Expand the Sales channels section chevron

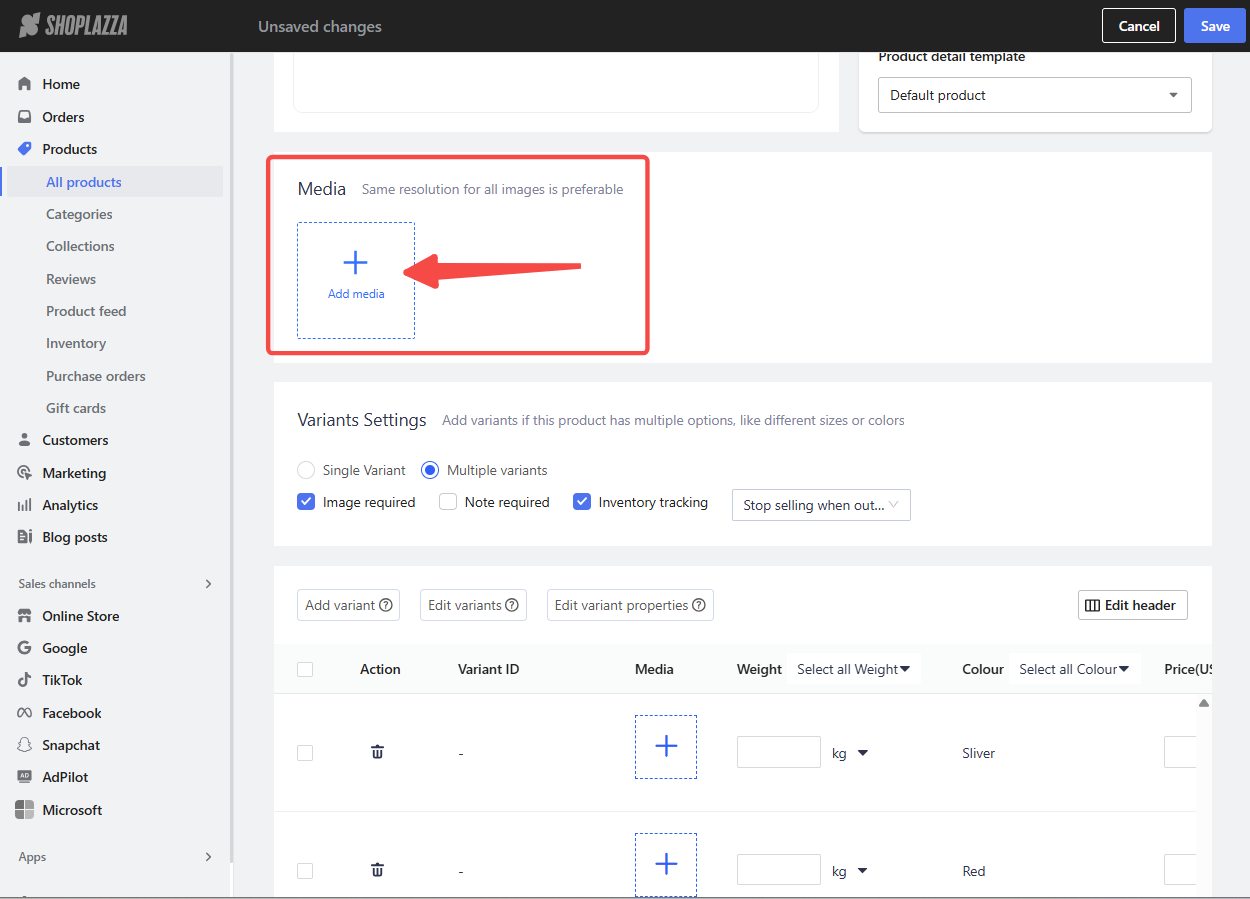[208, 584]
